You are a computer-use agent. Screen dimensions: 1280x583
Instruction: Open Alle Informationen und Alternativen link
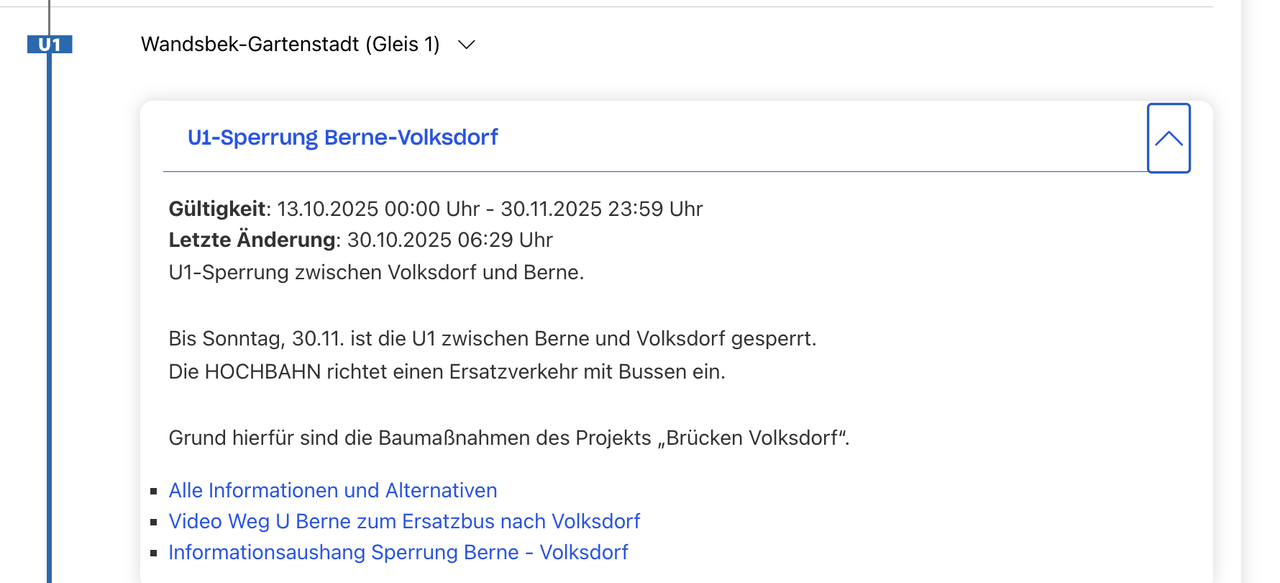tap(332, 490)
